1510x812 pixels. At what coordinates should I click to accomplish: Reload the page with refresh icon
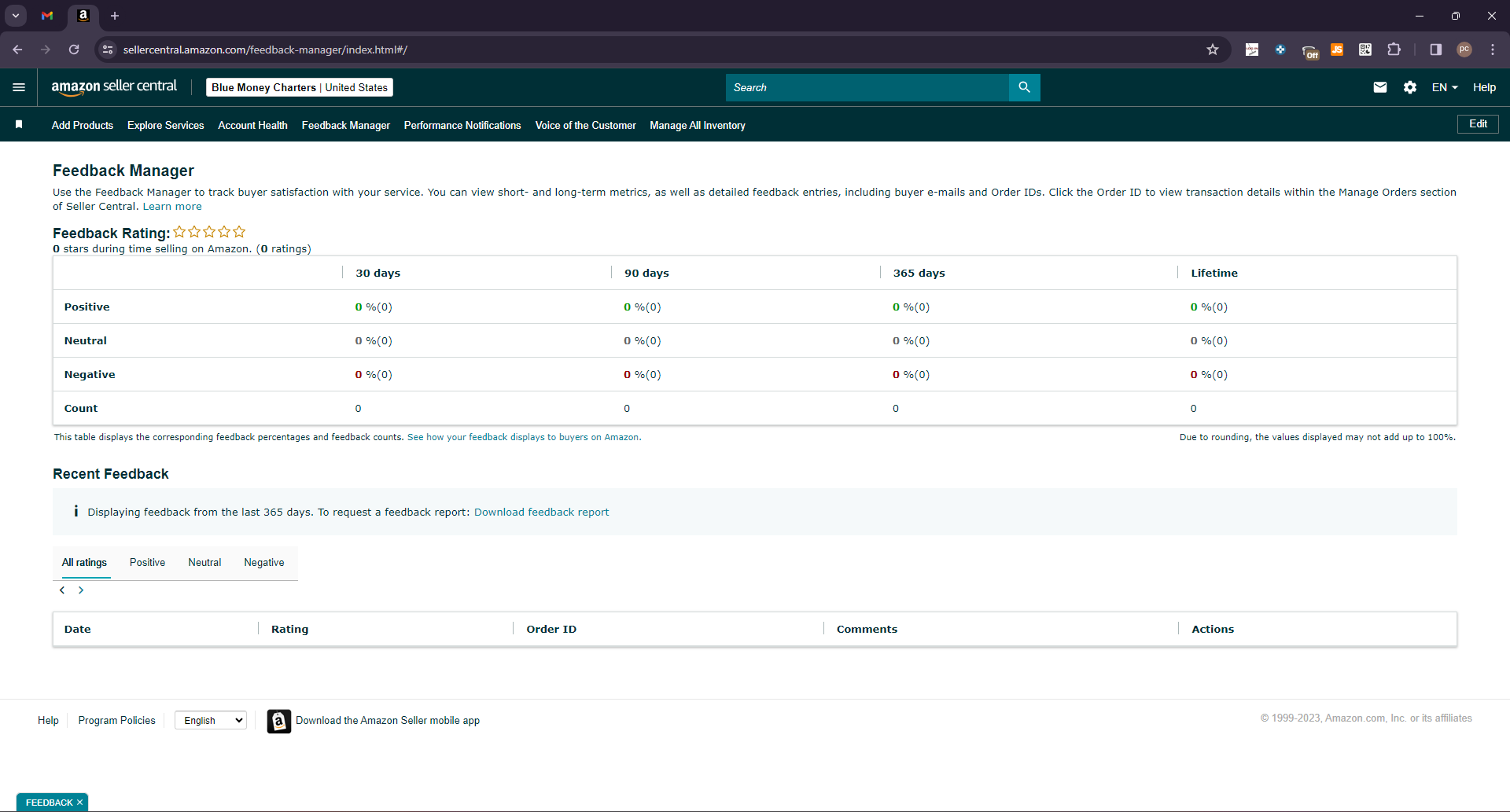tap(74, 50)
